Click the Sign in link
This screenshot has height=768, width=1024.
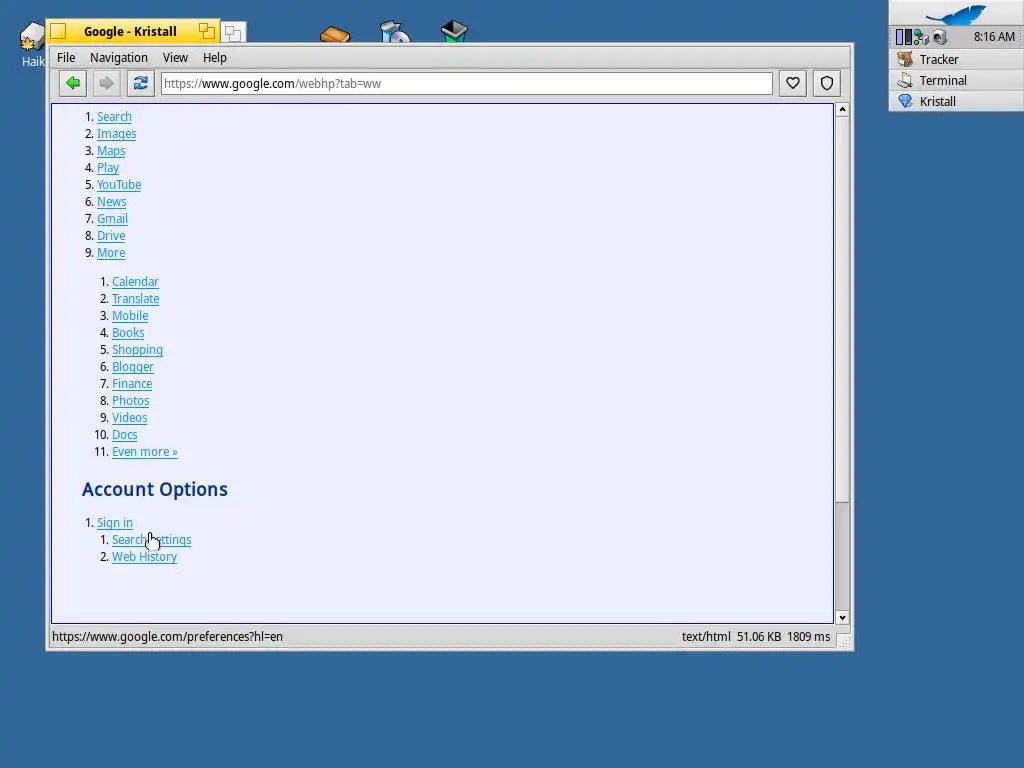(x=115, y=522)
